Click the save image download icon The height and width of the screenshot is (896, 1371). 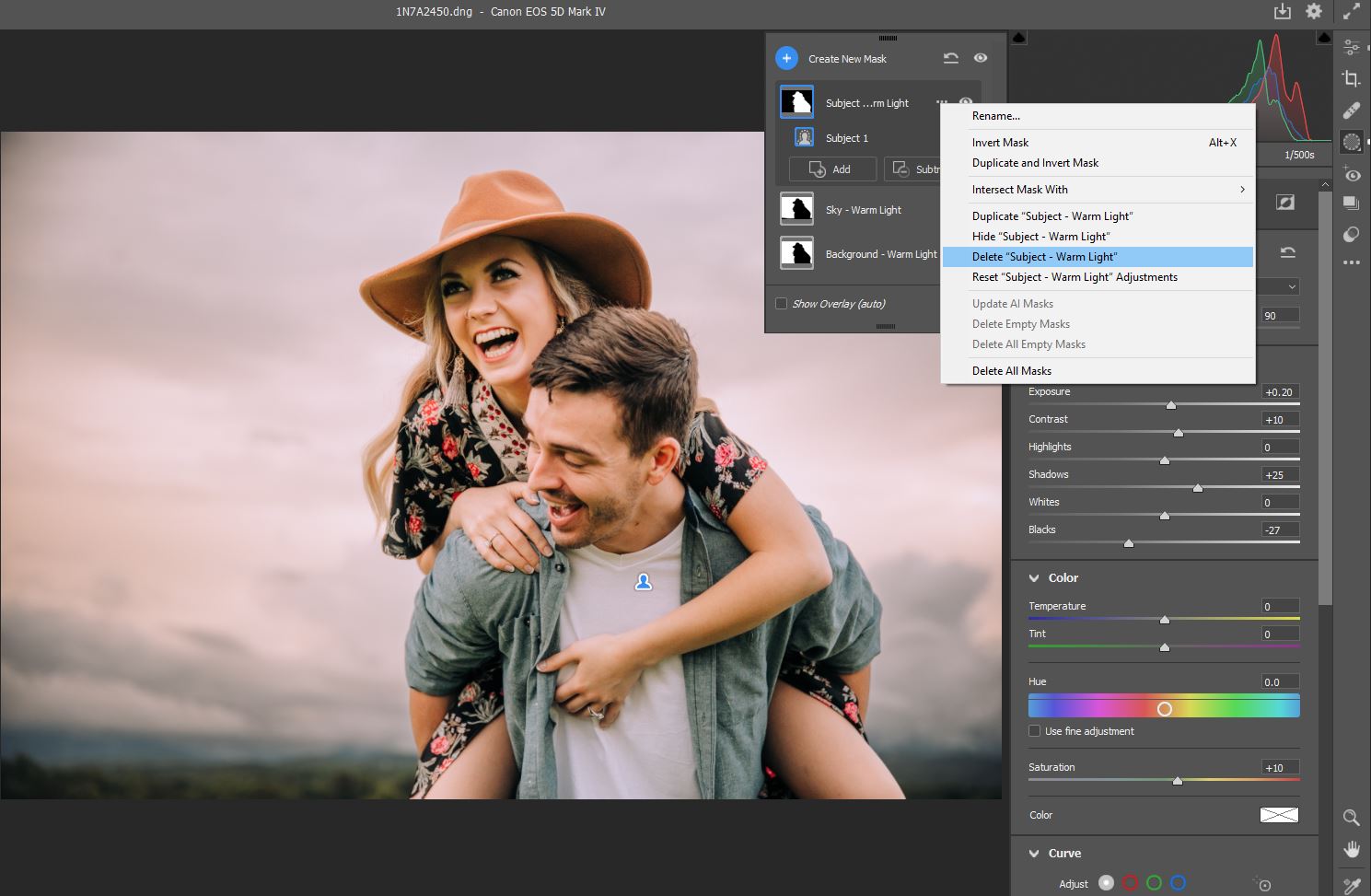coord(1283,12)
